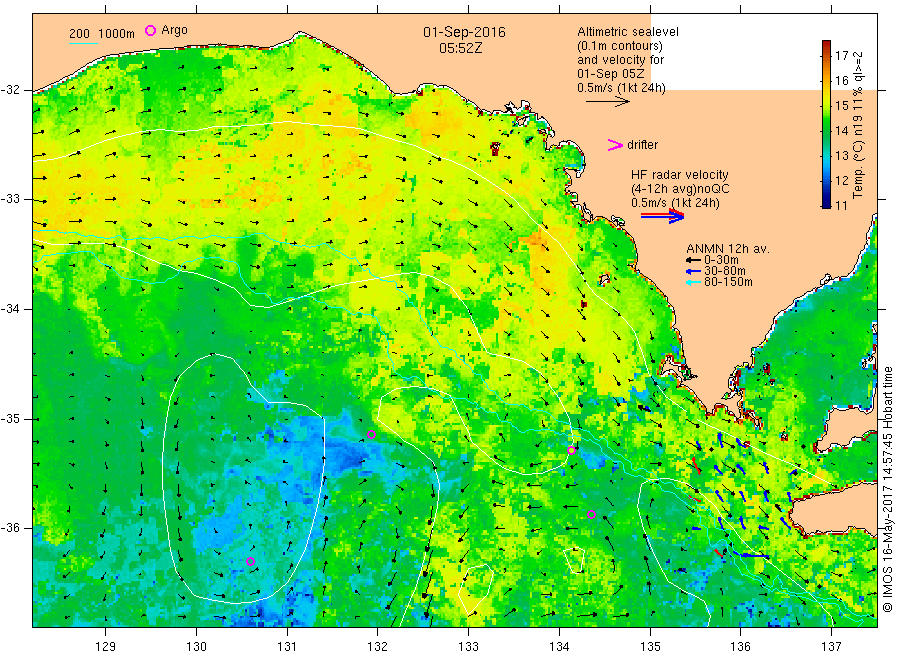Screen dimensions: 900x660
Task: Click the '0-30m' depth label
Action: pyautogui.click(x=721, y=260)
